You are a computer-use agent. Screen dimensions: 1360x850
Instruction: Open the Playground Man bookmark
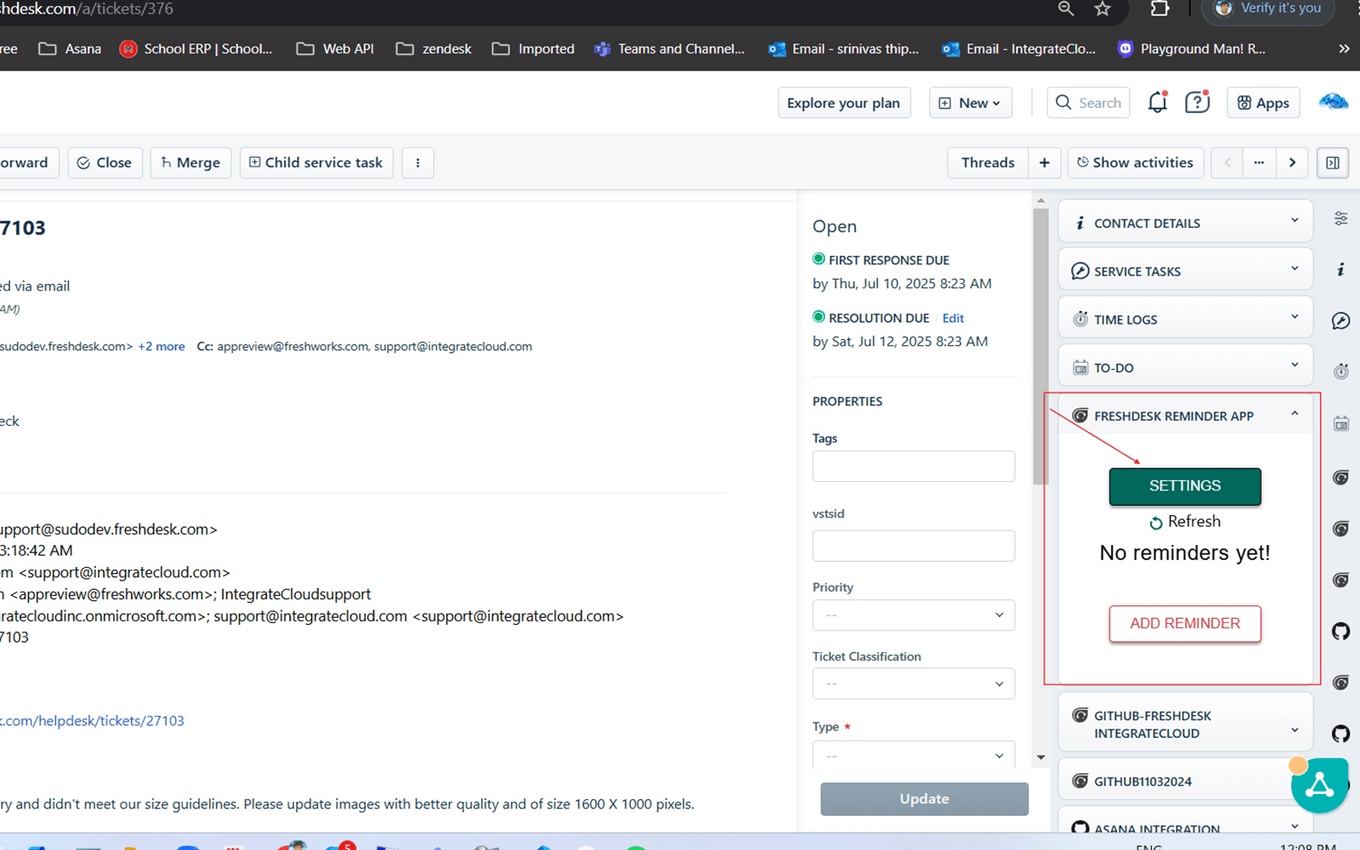(x=1191, y=48)
